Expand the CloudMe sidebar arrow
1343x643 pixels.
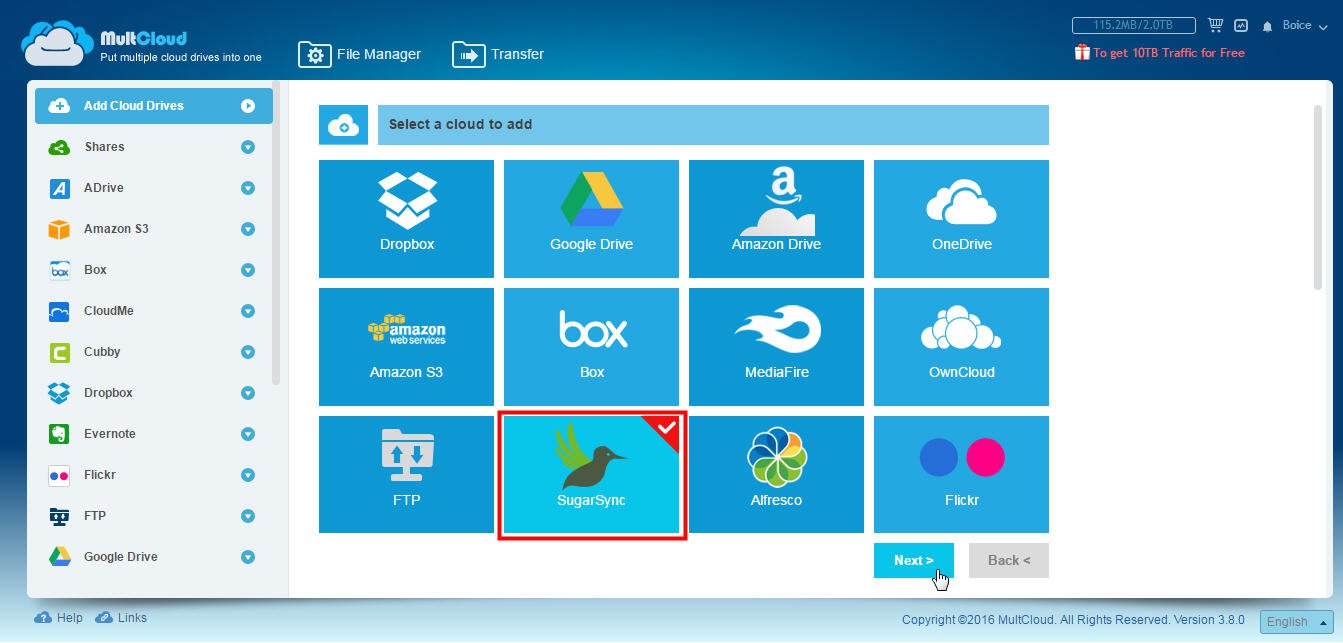[x=248, y=311]
